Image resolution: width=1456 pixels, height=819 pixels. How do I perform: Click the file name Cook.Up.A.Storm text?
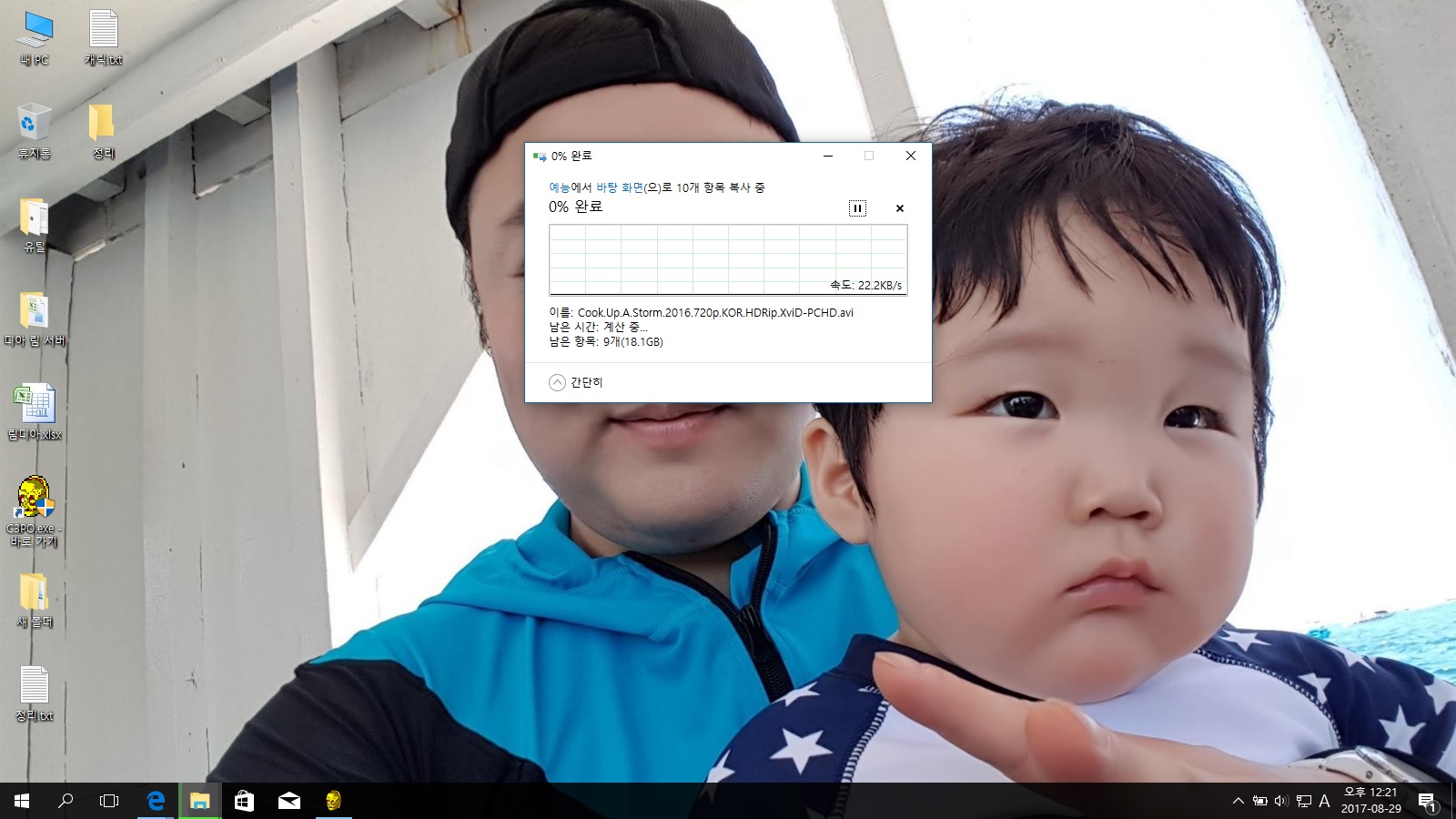(x=715, y=312)
